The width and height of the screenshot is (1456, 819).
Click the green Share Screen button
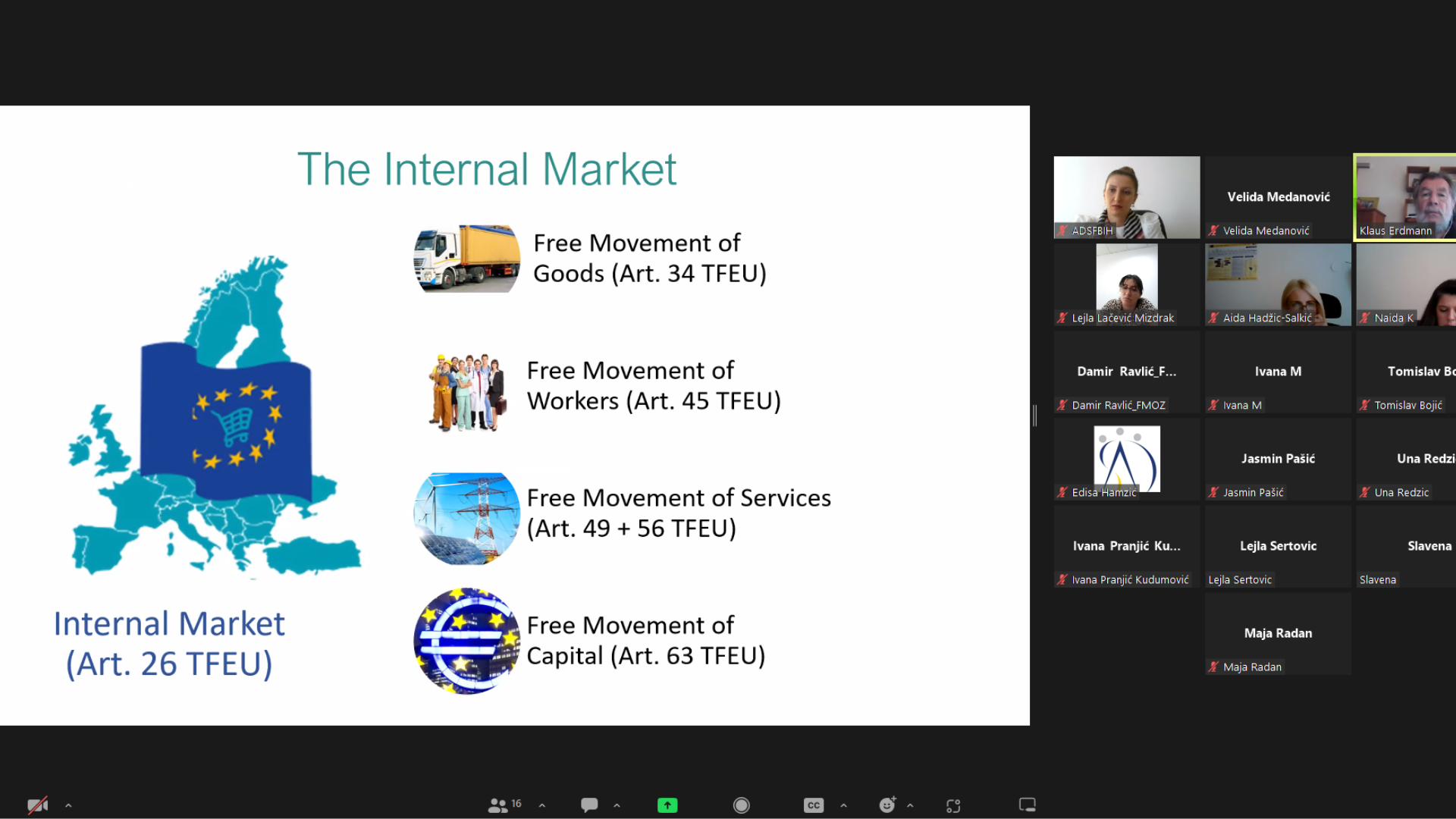(x=667, y=805)
